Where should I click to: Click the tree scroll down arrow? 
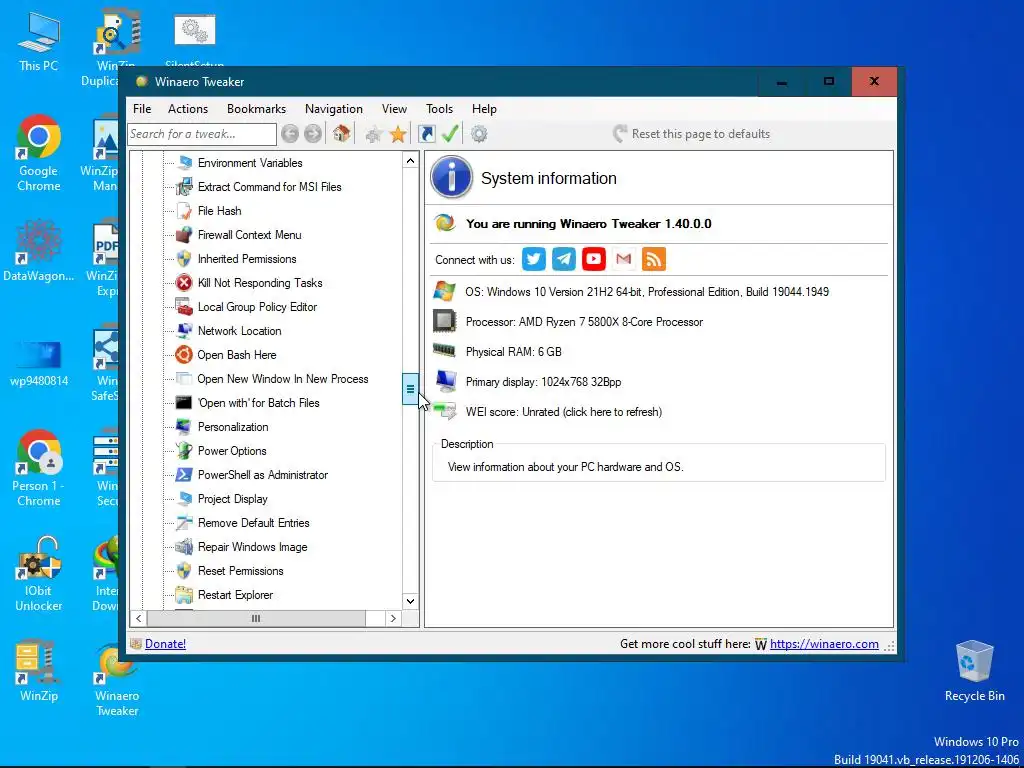410,601
